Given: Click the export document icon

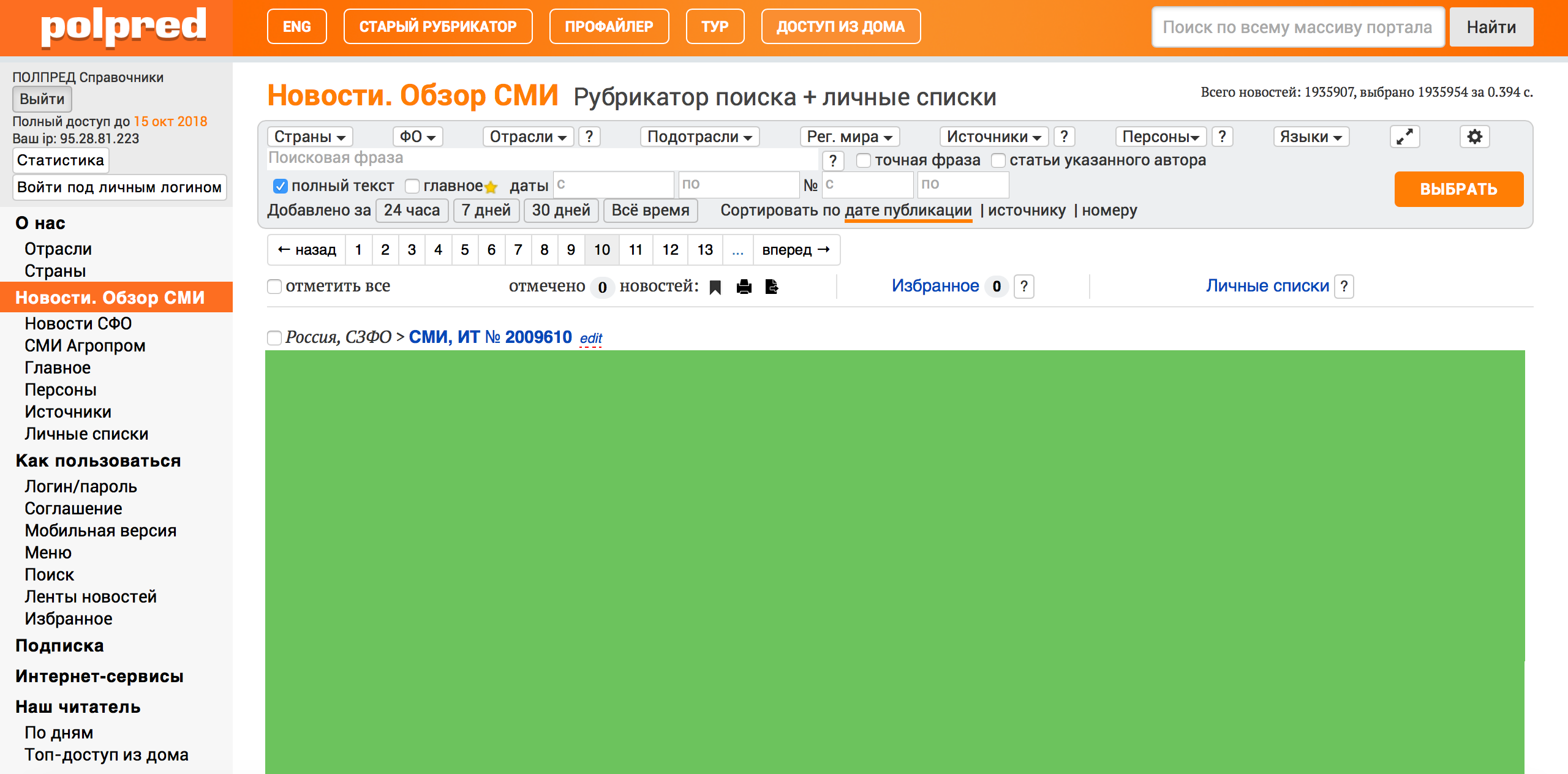Looking at the screenshot, I should [x=772, y=287].
